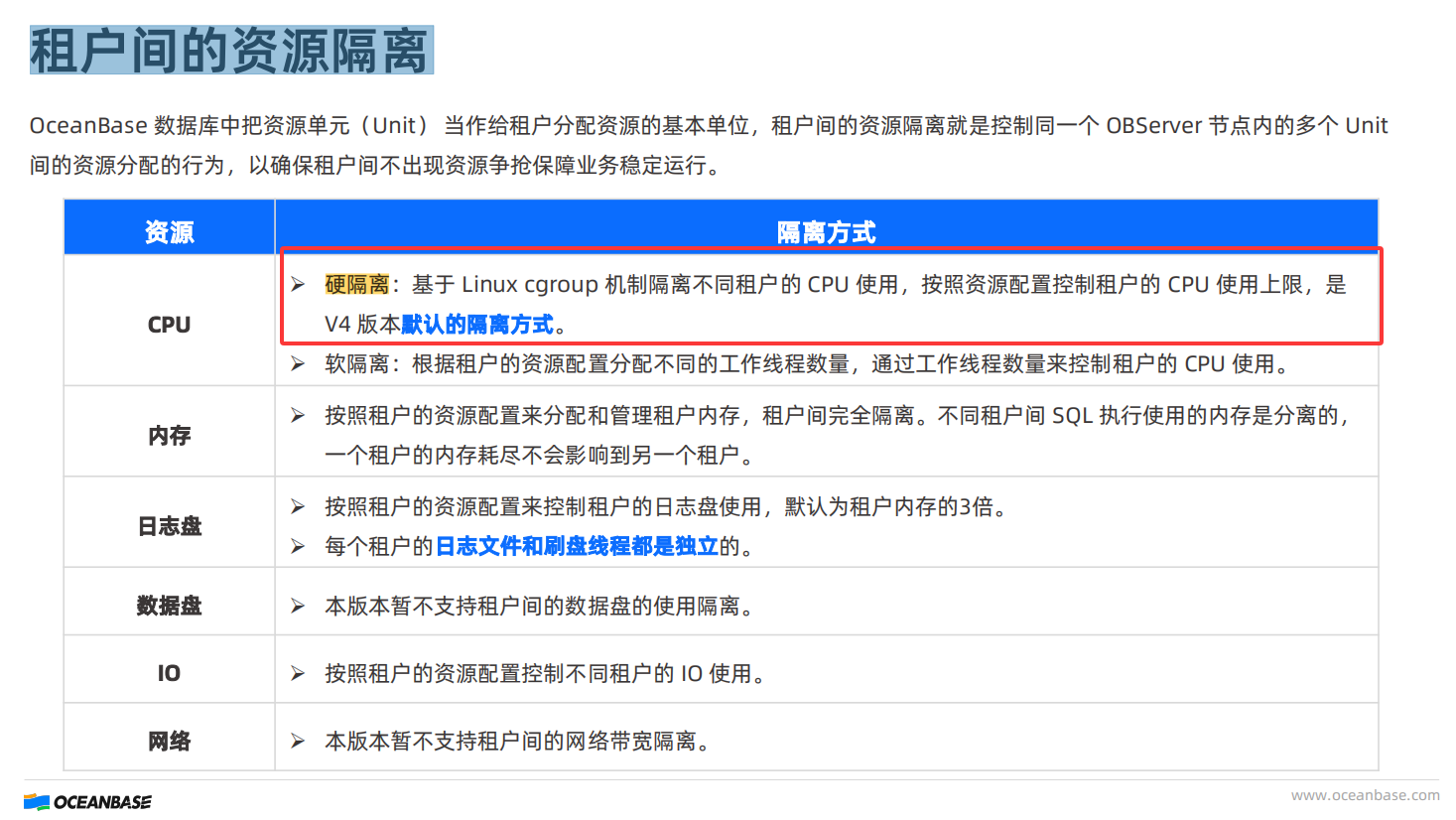Click the intro paragraph starting OceanBase 数据库中
The image size is (1456, 820).
709,145
